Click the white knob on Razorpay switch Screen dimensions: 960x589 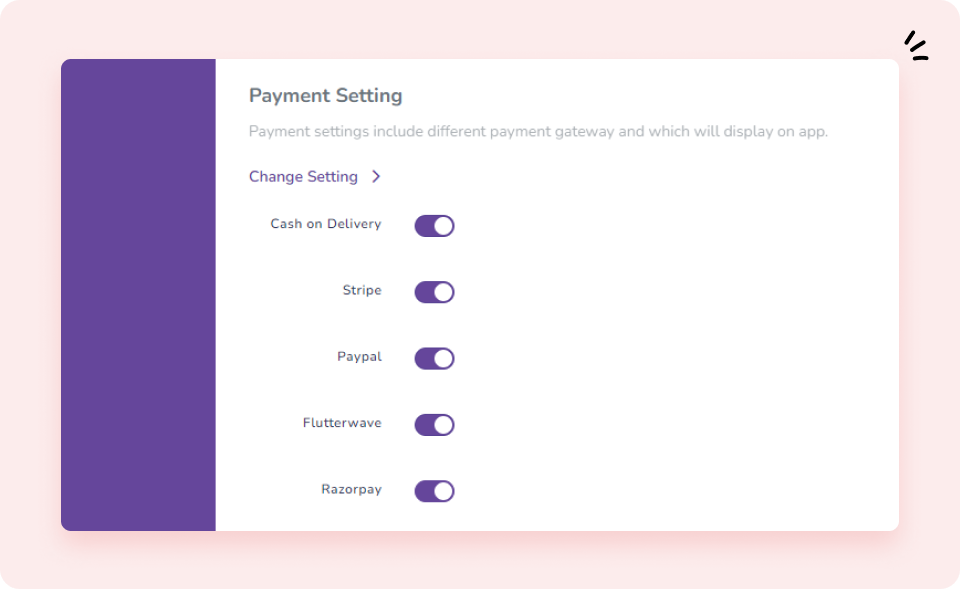[x=443, y=491]
